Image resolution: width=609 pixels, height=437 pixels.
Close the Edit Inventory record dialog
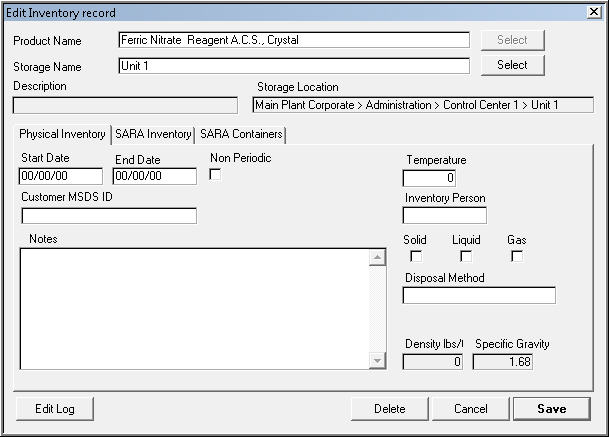593,12
